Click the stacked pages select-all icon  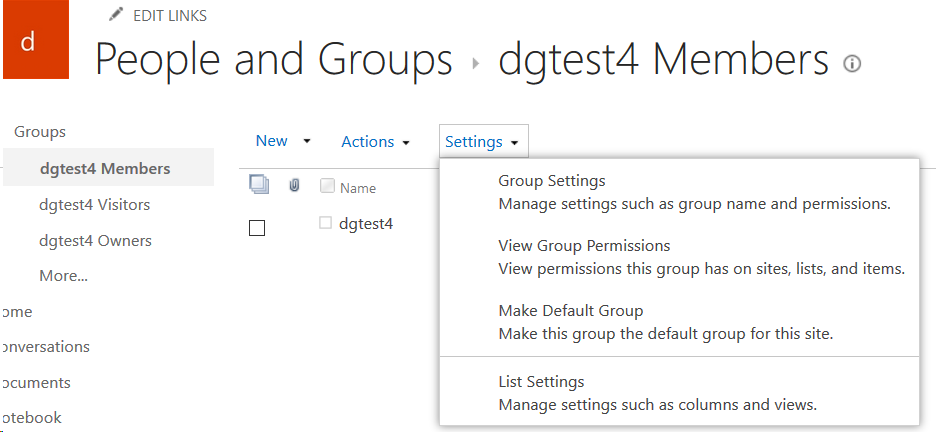coord(259,186)
